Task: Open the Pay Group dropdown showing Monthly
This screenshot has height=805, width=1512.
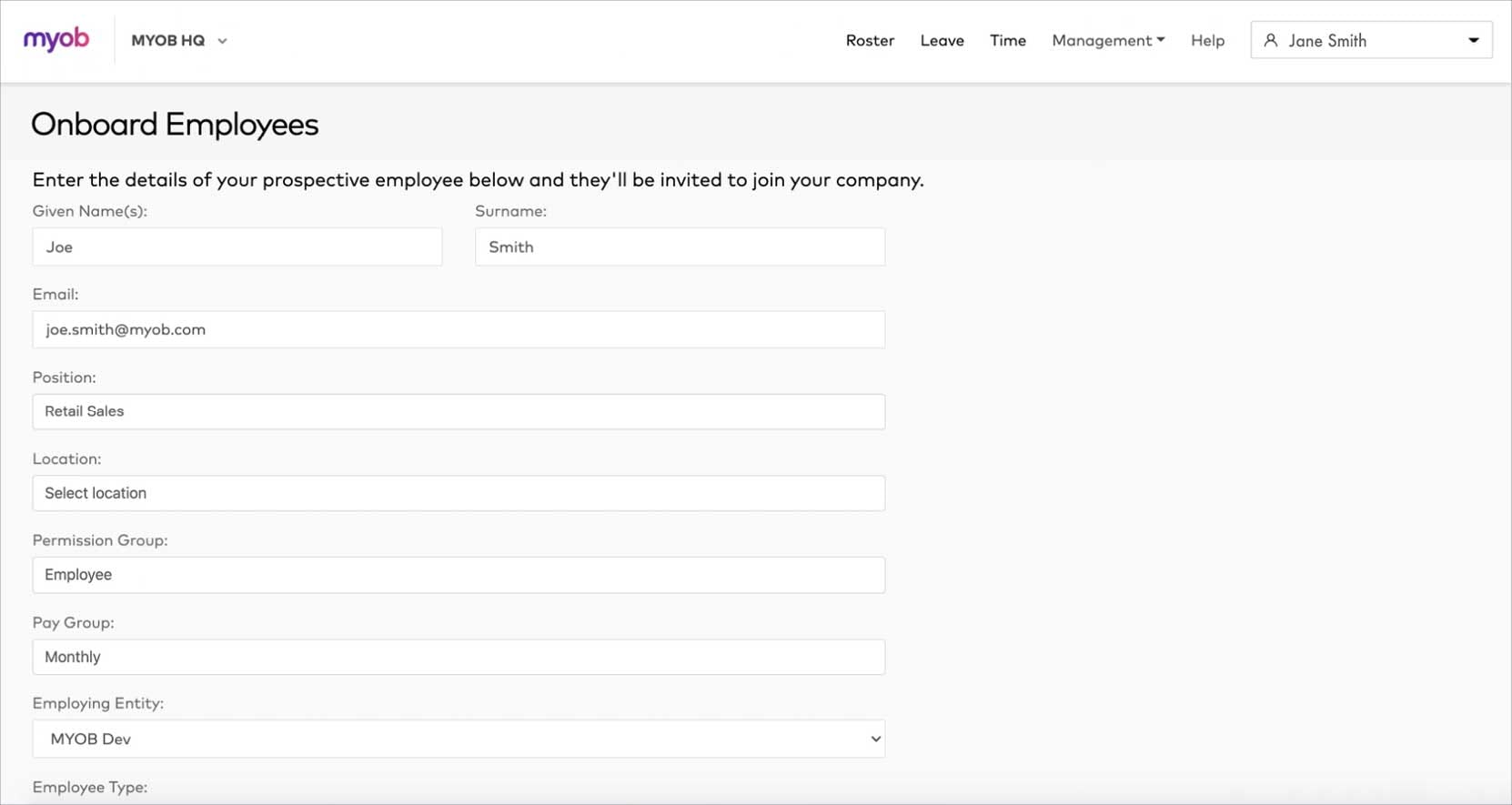Action: click(x=459, y=657)
